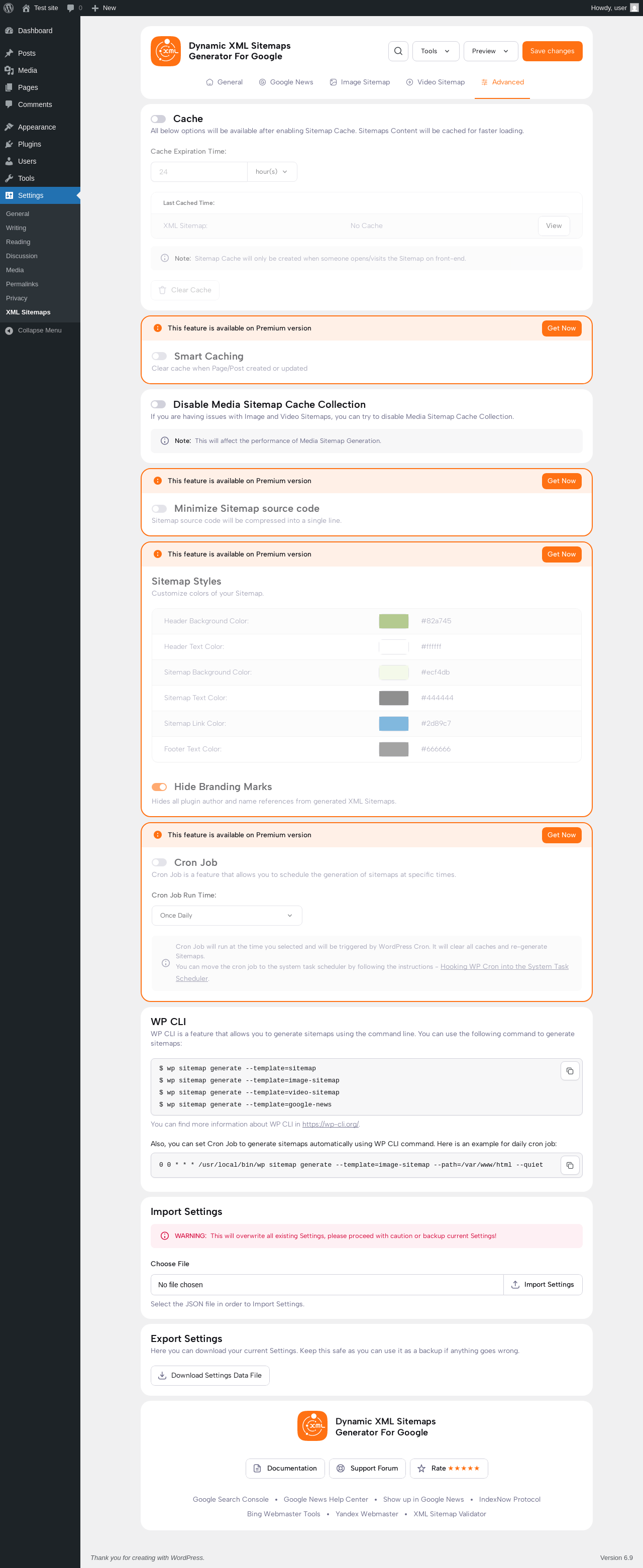Click Get Now for Sitemap Styles
This screenshot has height=1568, width=643.
tap(562, 554)
